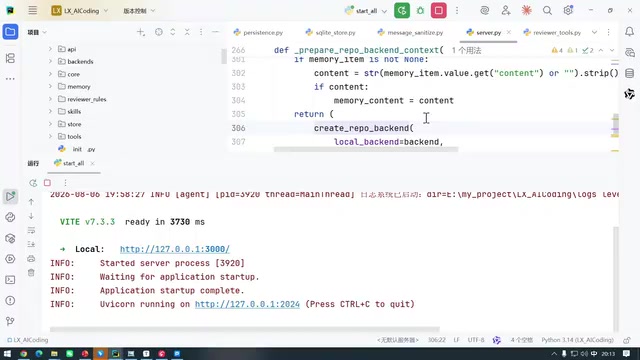This screenshot has height=360, width=640.
Task: Open the main hamburger menu
Action: [33, 11]
